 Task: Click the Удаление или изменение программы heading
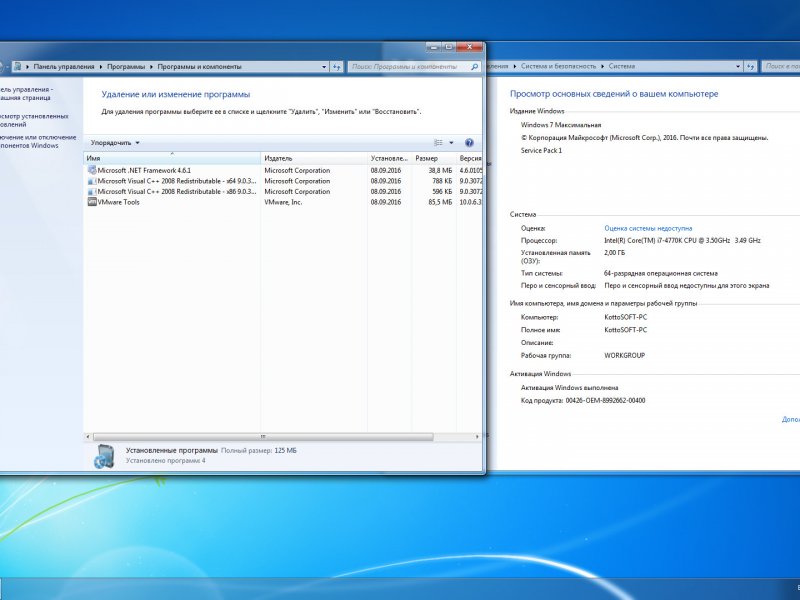click(x=176, y=94)
